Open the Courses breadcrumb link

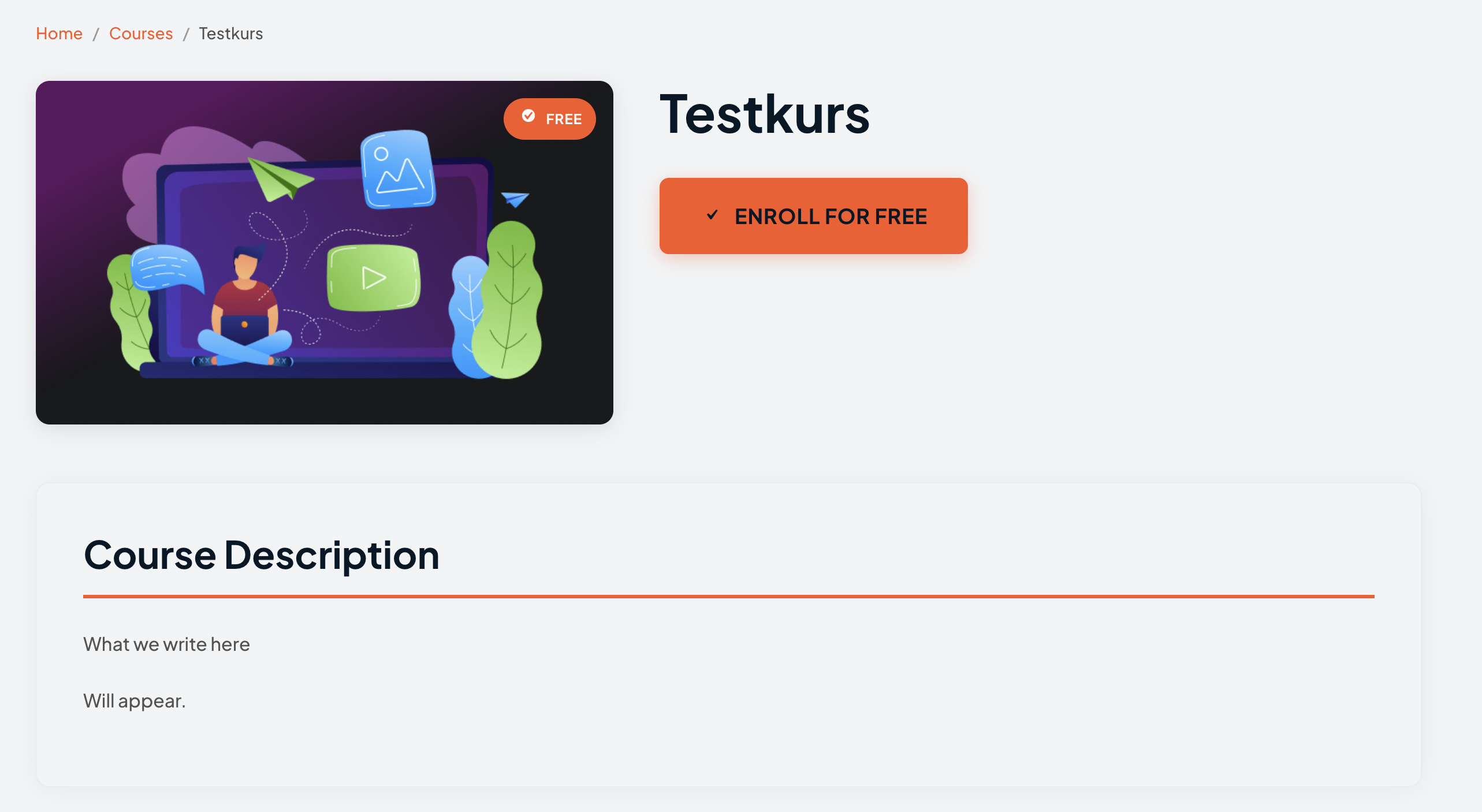click(141, 33)
